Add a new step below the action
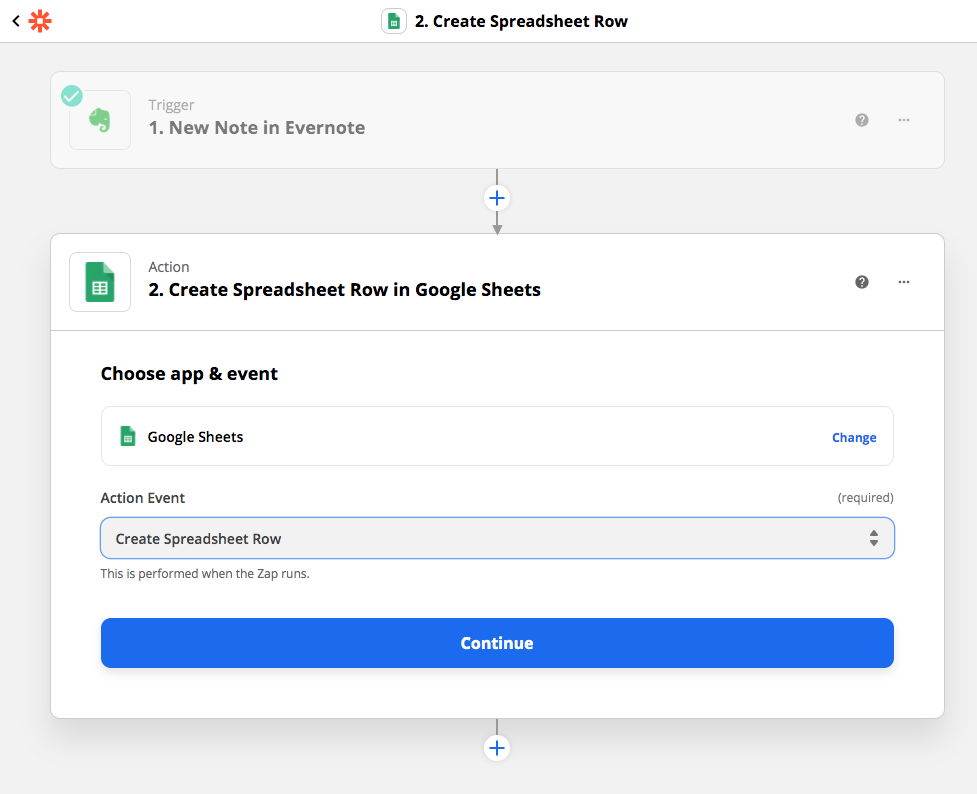The width and height of the screenshot is (977, 794). click(x=497, y=748)
